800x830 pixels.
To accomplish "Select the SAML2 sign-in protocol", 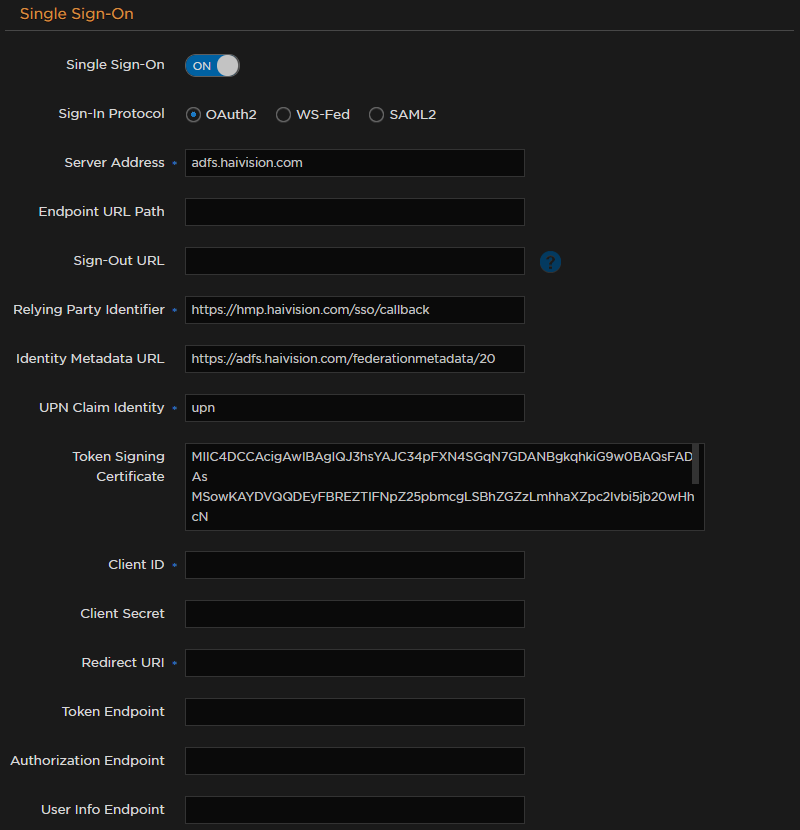I will click(376, 114).
